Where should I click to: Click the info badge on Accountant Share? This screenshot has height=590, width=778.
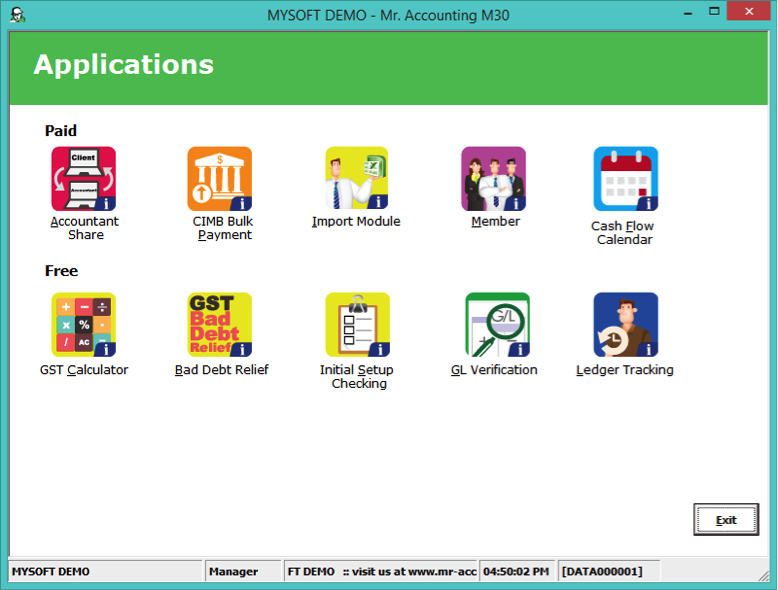[x=105, y=203]
